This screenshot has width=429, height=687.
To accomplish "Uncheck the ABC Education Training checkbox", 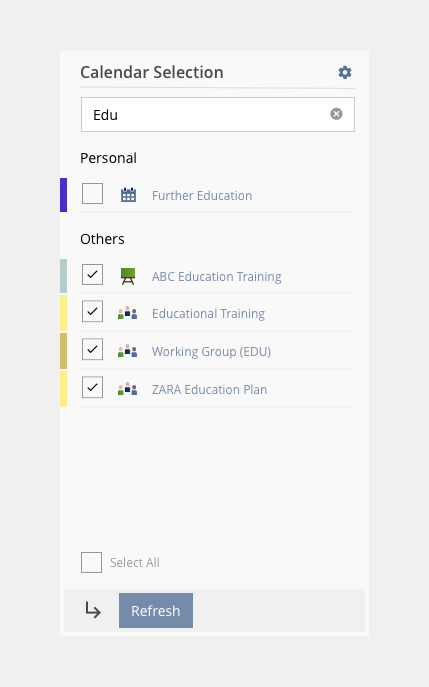I will tap(92, 275).
